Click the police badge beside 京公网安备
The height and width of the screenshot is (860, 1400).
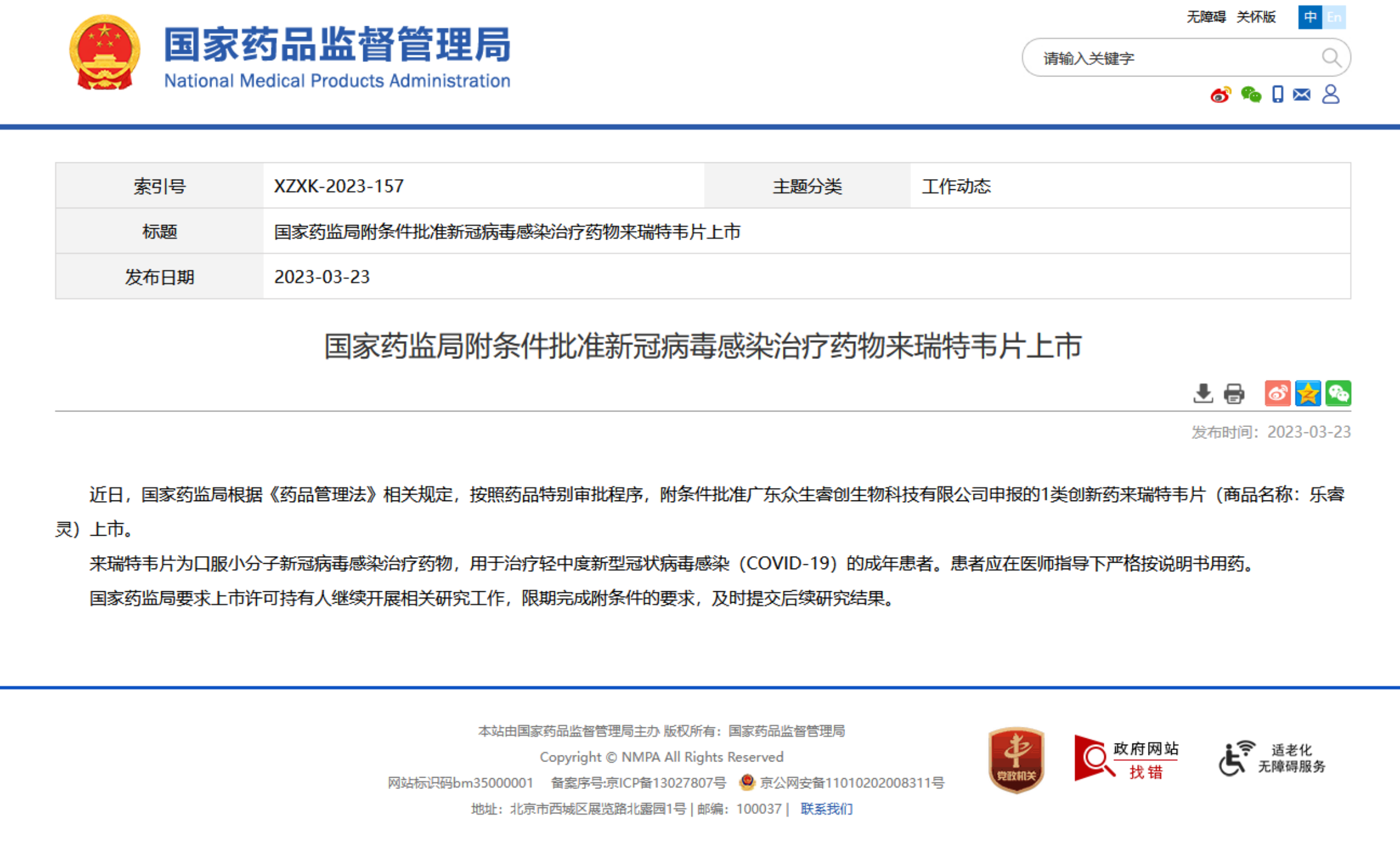tap(747, 782)
